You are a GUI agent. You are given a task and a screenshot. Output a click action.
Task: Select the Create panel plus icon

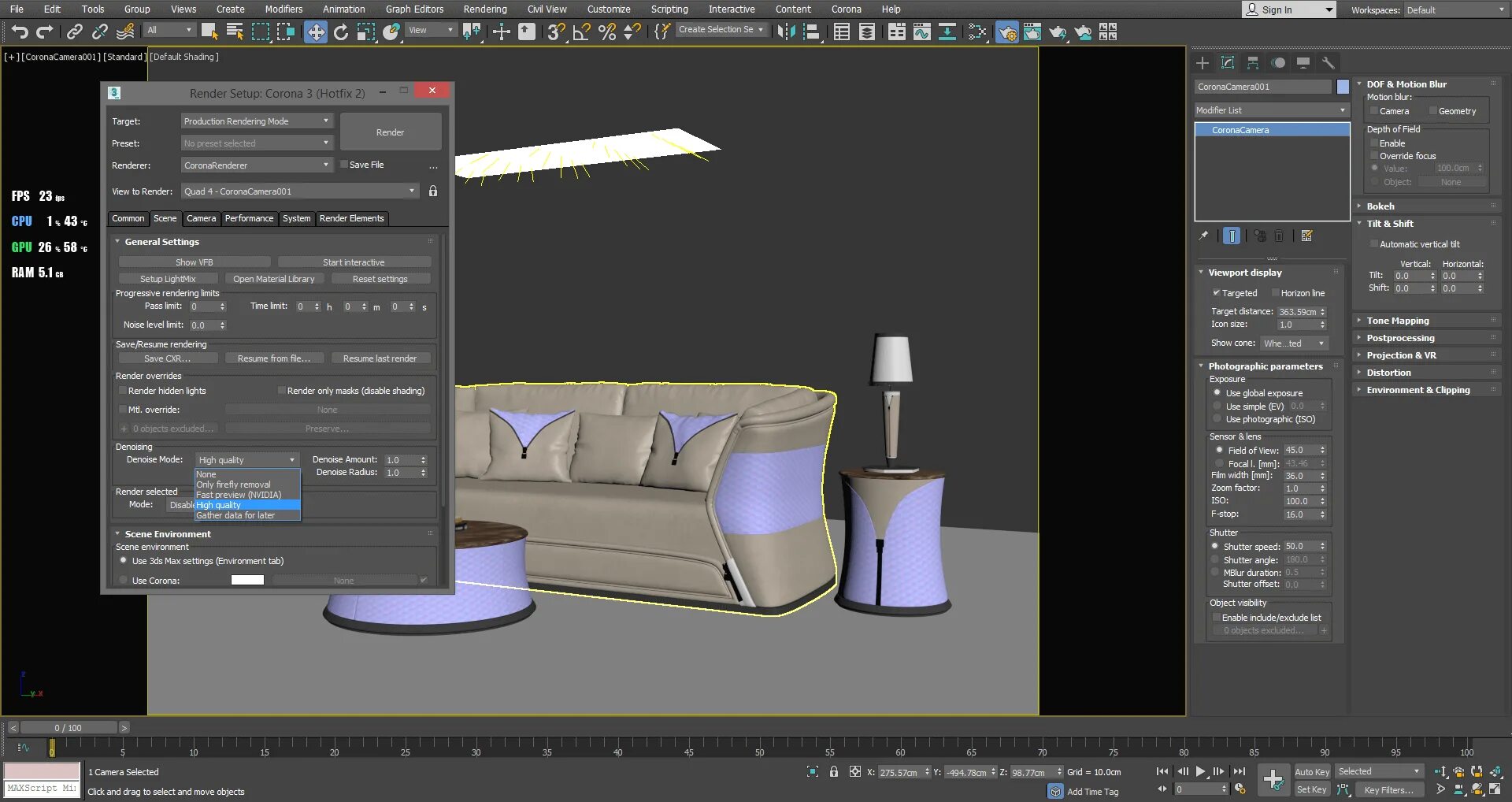(x=1203, y=63)
